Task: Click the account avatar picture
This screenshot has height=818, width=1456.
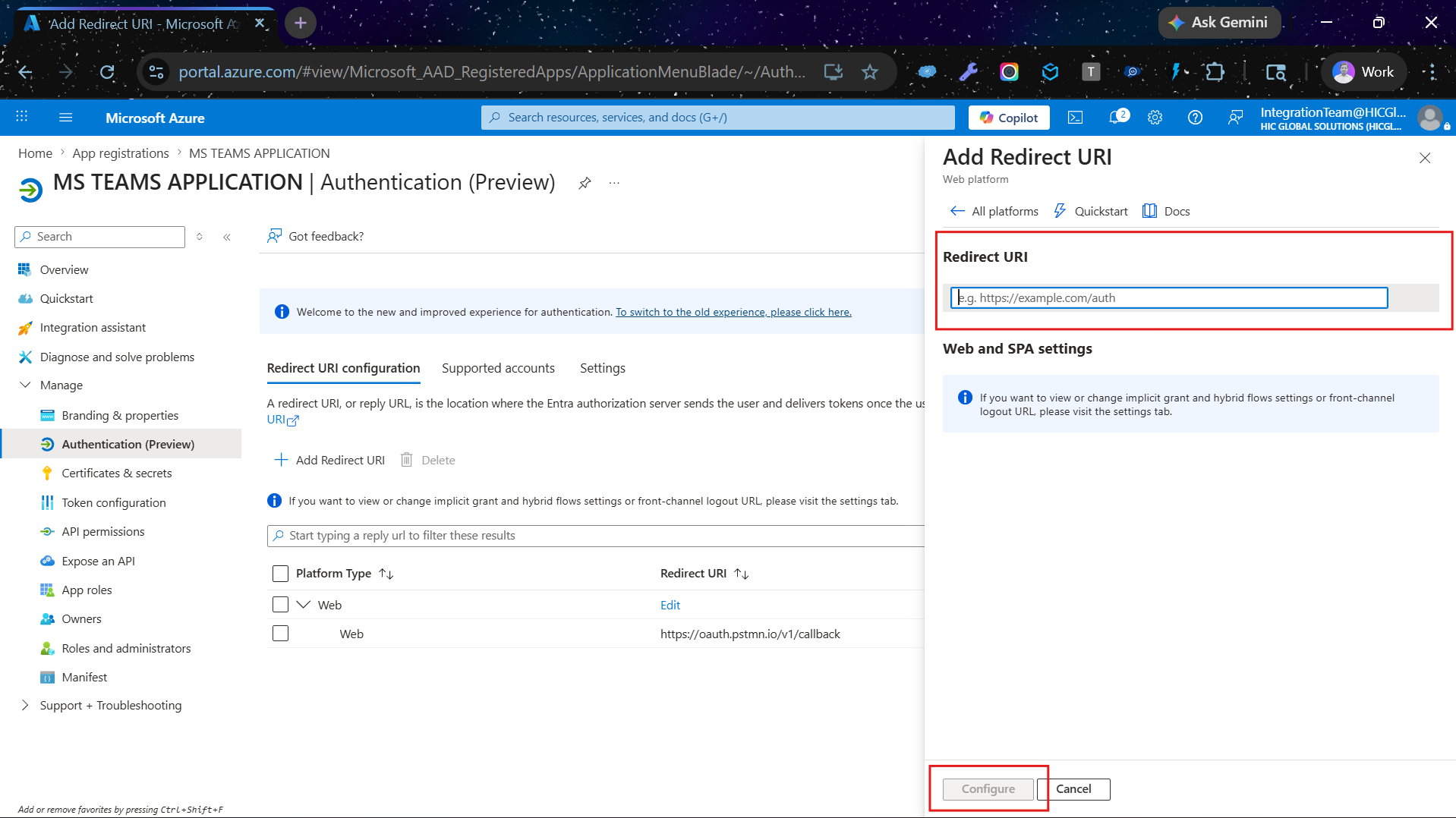Action: click(1430, 118)
